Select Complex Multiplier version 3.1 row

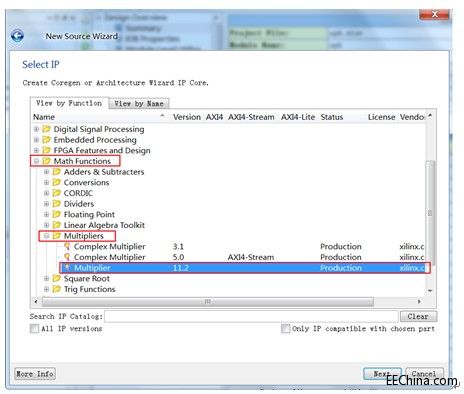(x=245, y=246)
